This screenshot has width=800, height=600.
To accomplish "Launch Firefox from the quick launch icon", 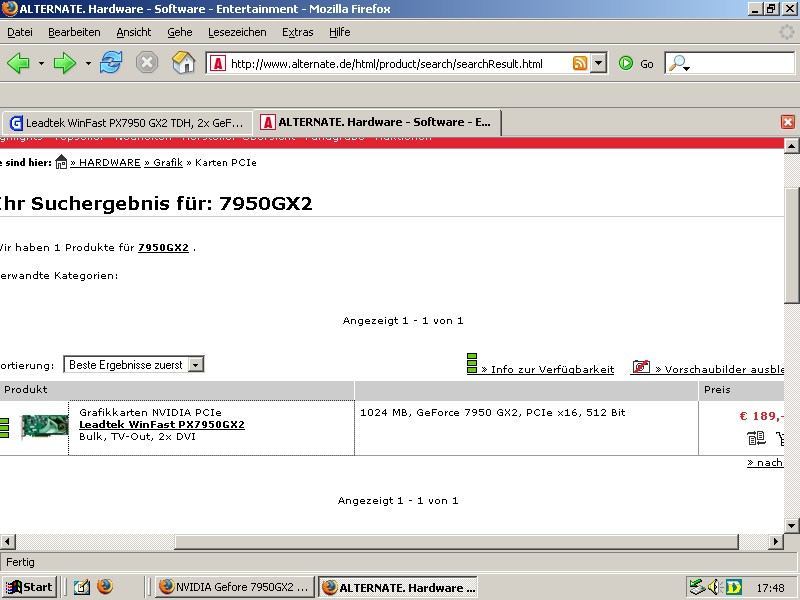I will [105, 587].
